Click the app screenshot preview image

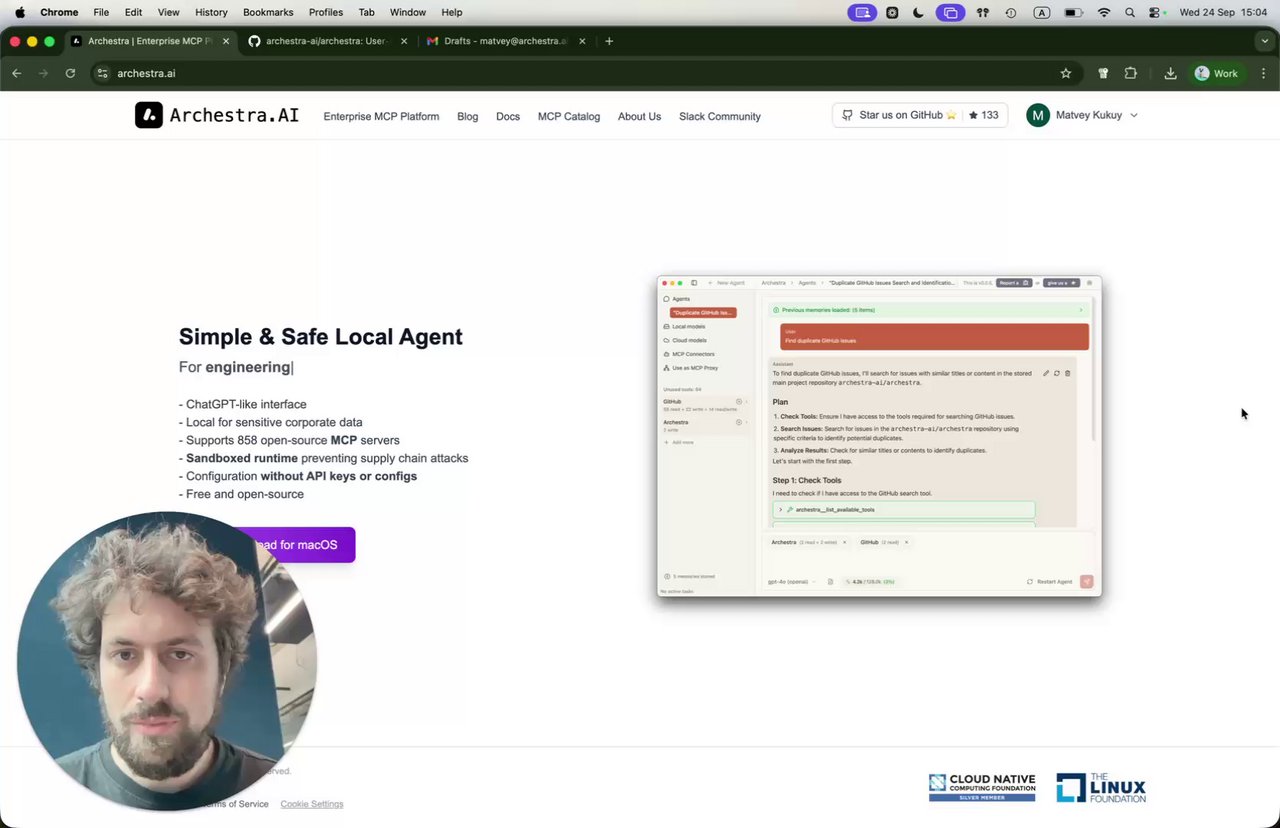[x=879, y=436]
